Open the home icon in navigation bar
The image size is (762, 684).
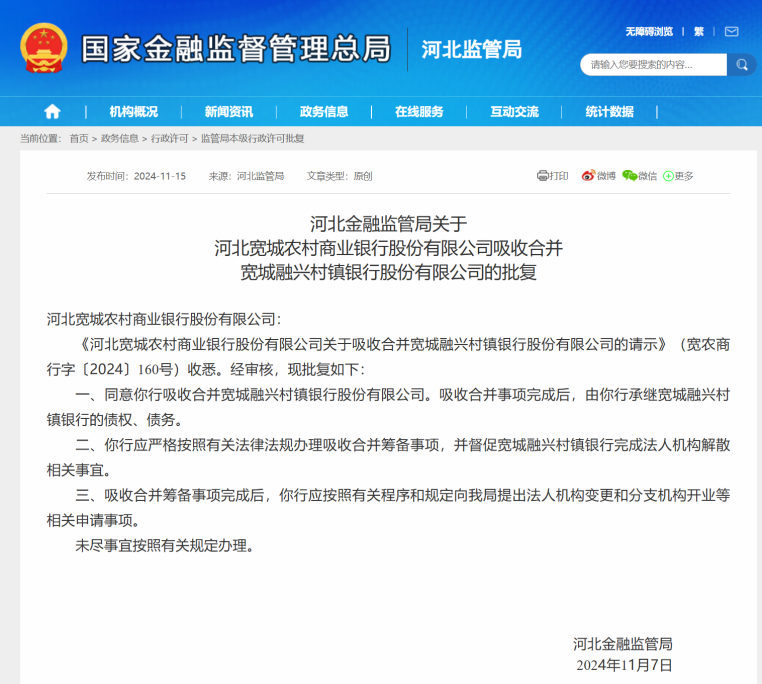point(52,112)
